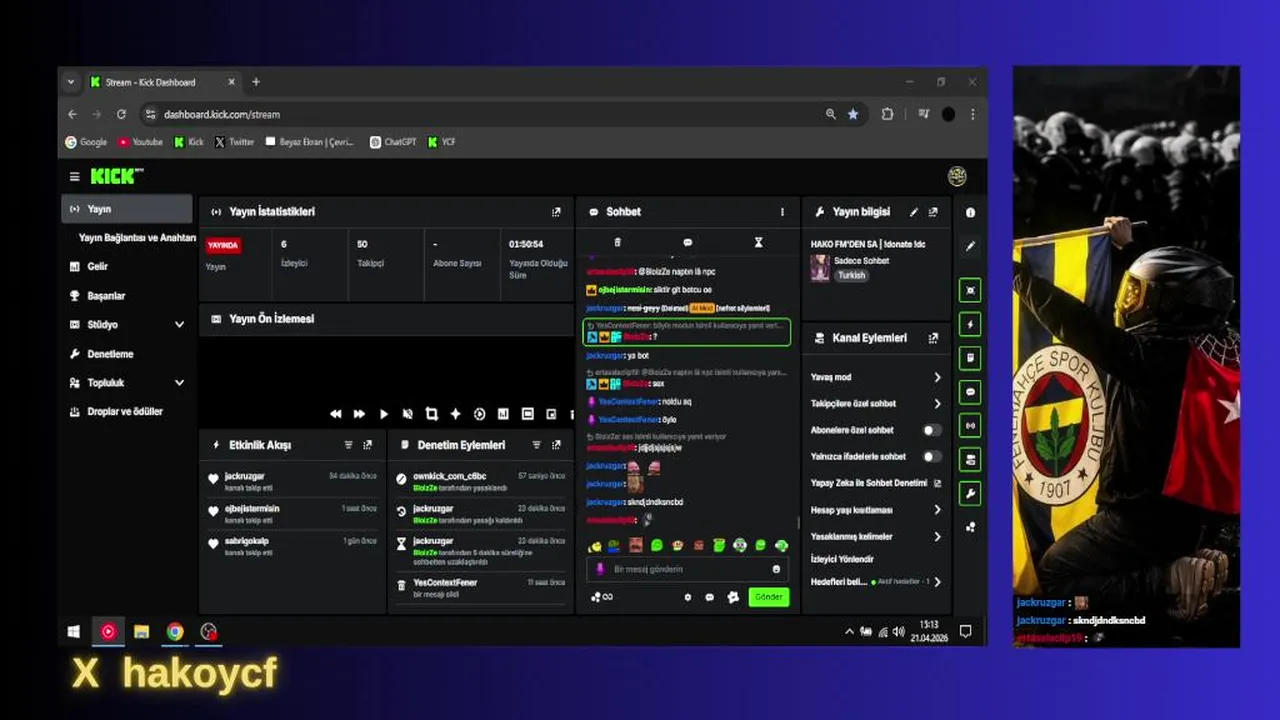This screenshot has height=720, width=1280.
Task: Open the profile avatar menu
Action: click(x=957, y=177)
